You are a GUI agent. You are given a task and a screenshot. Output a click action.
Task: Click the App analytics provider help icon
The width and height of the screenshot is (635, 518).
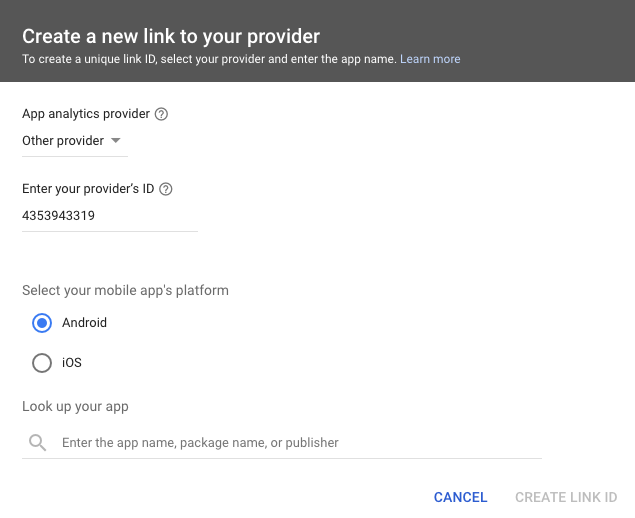162,114
